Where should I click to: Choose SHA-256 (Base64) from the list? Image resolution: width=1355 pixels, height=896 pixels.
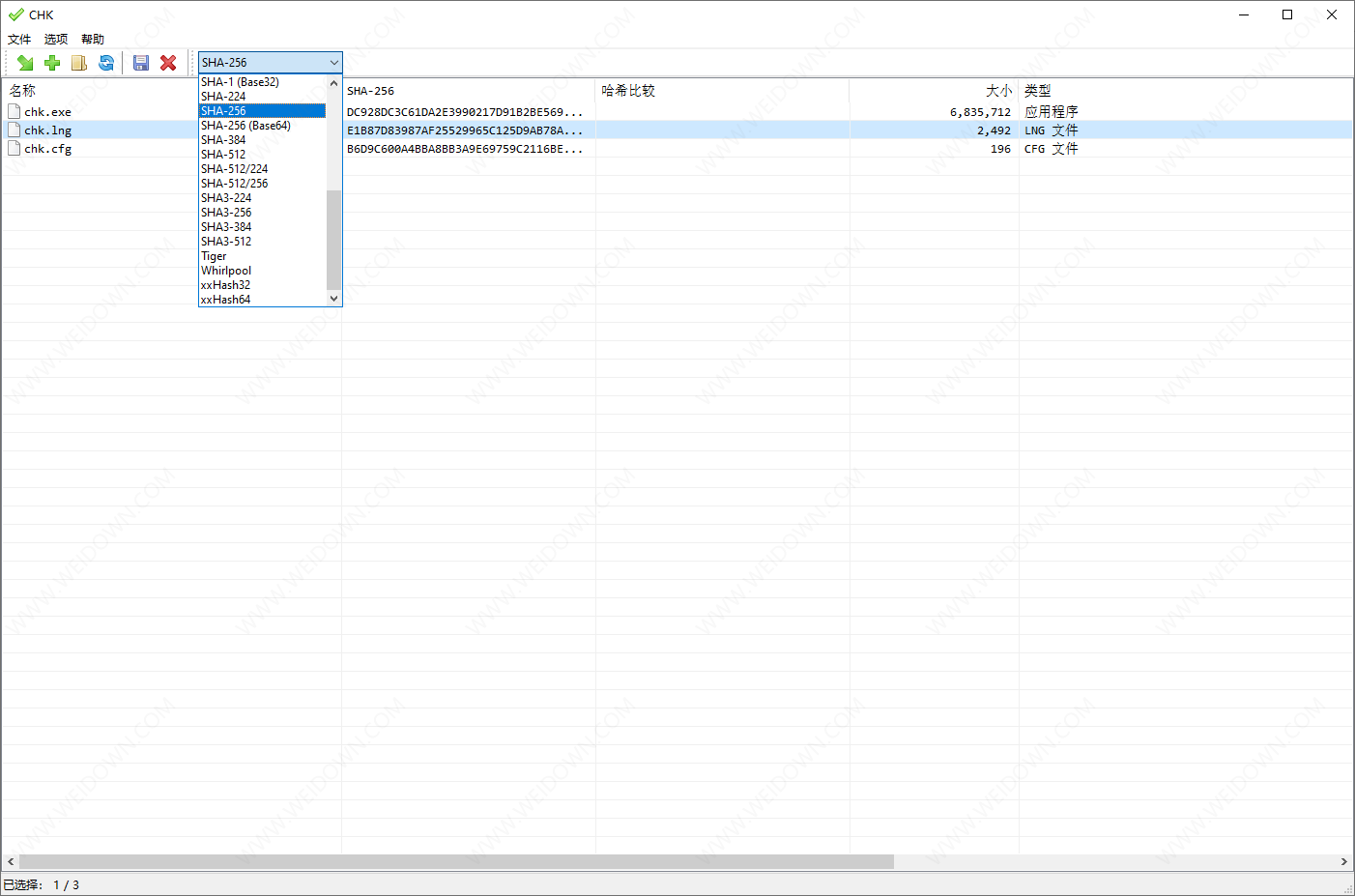pyautogui.click(x=263, y=126)
